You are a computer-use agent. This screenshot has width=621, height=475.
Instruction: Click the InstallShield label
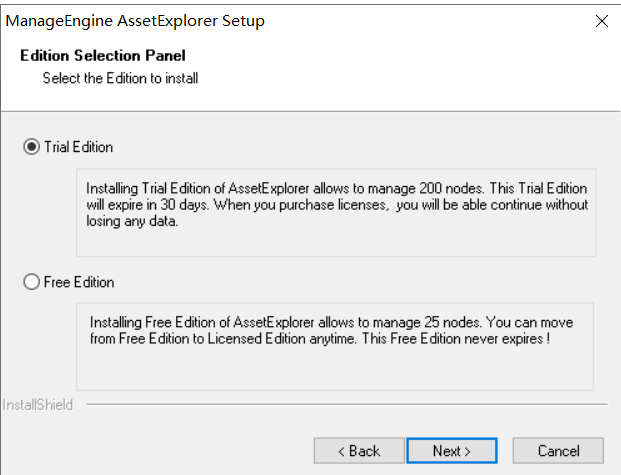[38, 405]
